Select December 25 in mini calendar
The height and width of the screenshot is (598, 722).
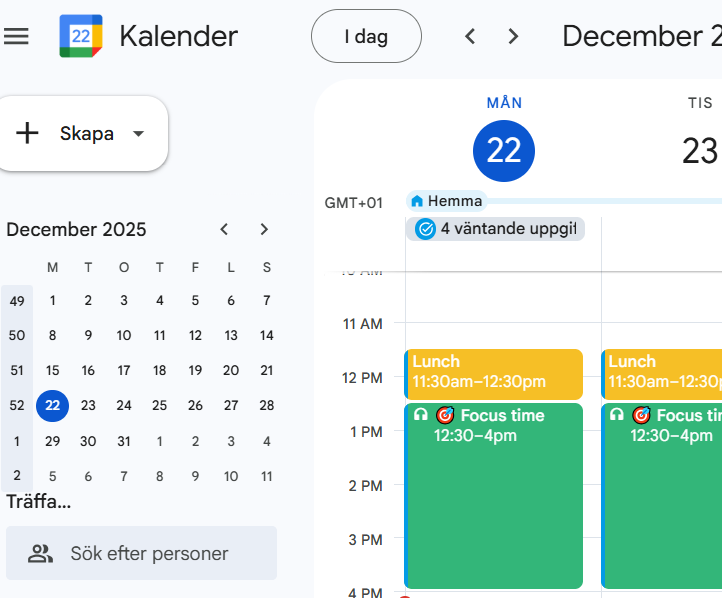pyautogui.click(x=159, y=406)
